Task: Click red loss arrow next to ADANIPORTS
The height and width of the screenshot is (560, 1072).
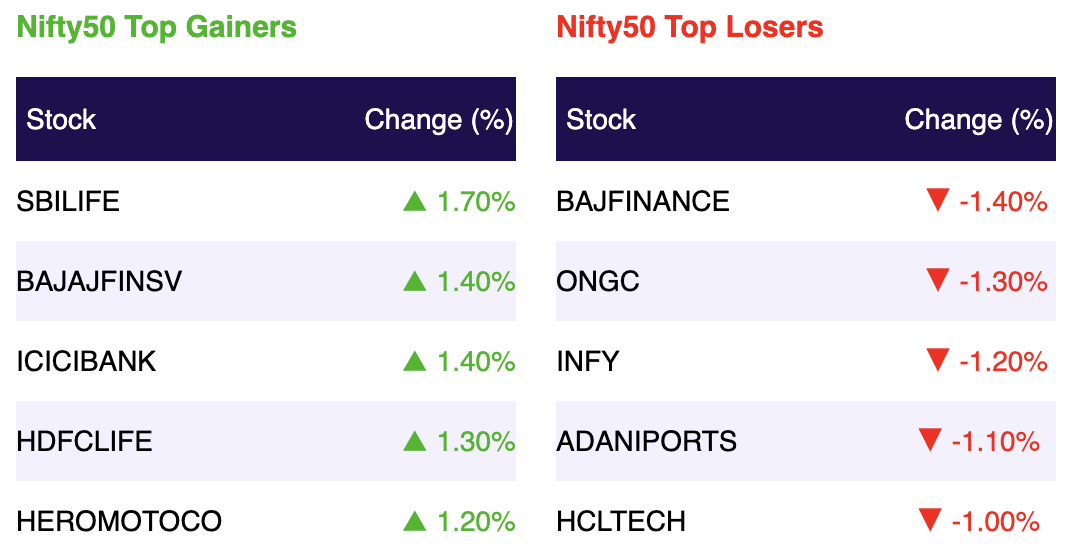Action: click(930, 440)
